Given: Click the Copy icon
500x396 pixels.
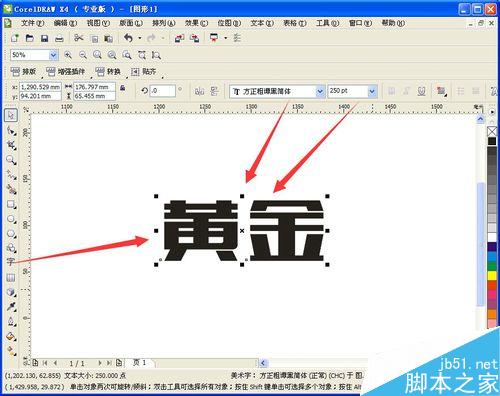Looking at the screenshot, I should click(x=94, y=39).
